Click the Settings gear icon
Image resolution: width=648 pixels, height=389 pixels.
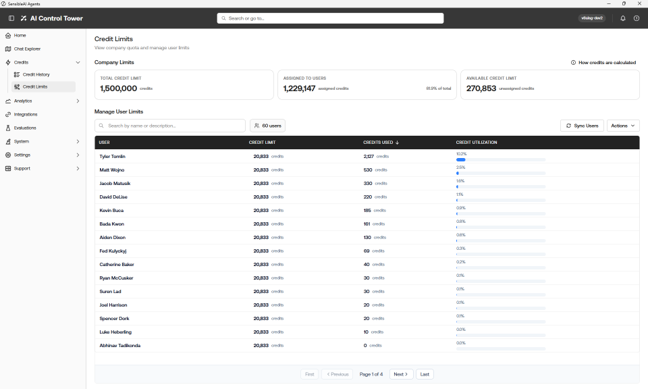[8, 155]
